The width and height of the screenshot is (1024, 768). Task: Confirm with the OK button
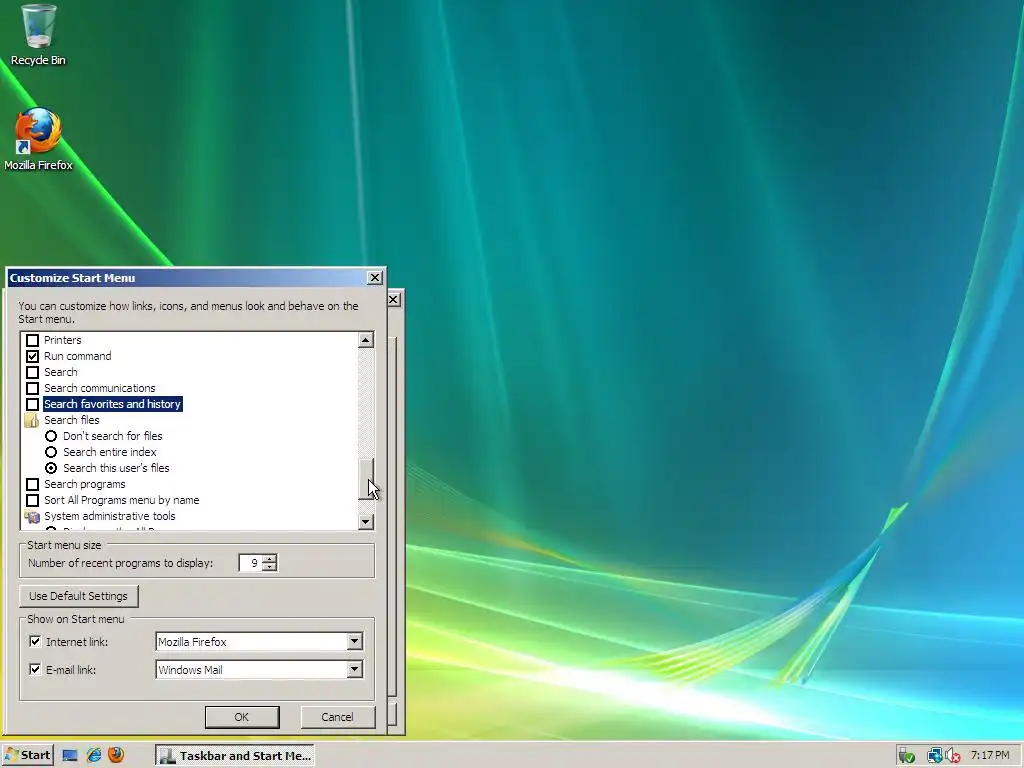242,717
